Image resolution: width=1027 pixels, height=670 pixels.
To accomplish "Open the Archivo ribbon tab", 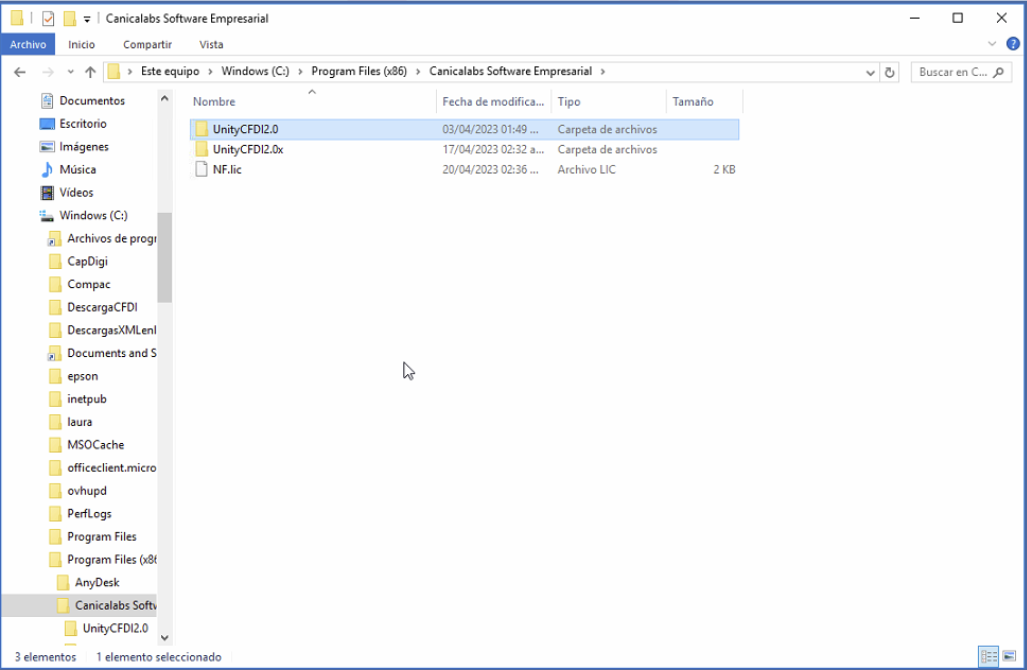I will coord(28,45).
